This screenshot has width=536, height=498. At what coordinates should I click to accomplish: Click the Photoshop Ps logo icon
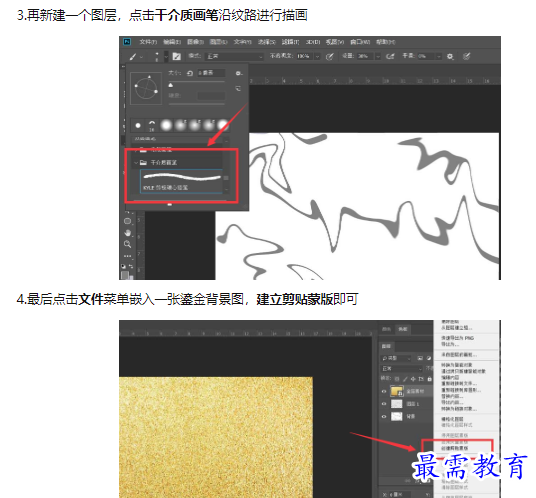[127, 42]
